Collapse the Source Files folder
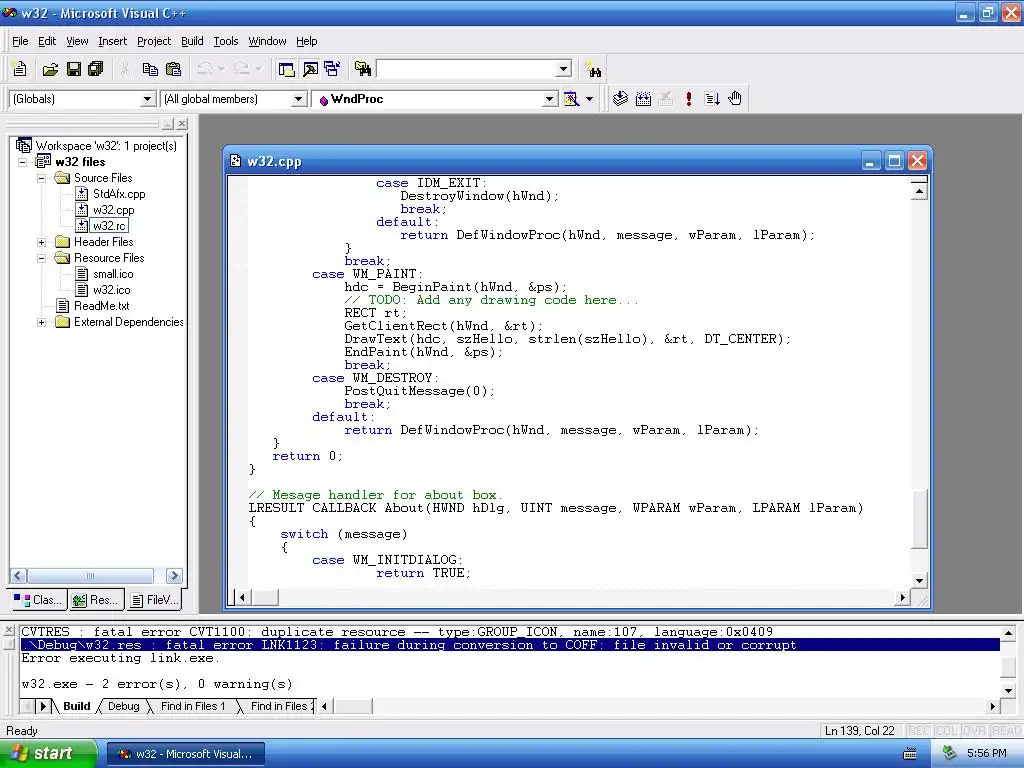The image size is (1024, 768). (42, 178)
